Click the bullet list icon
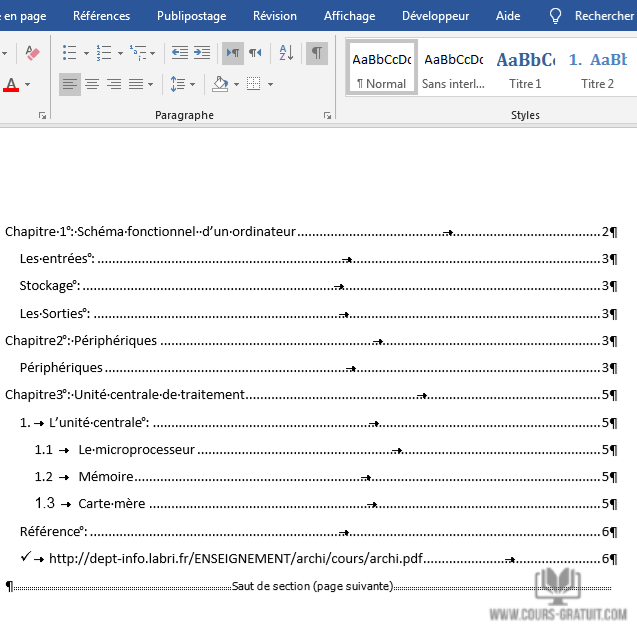The height and width of the screenshot is (629, 637). pos(69,53)
